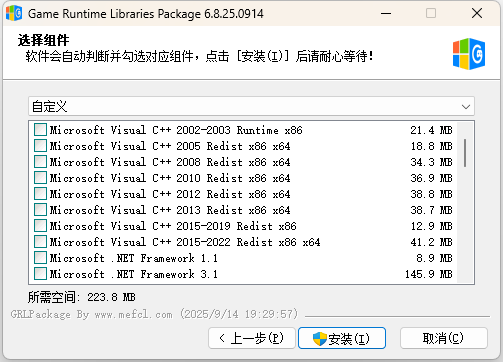Image resolution: width=503 pixels, height=362 pixels.
Task: Click the 21.4 MB size value
Action: tap(431, 130)
